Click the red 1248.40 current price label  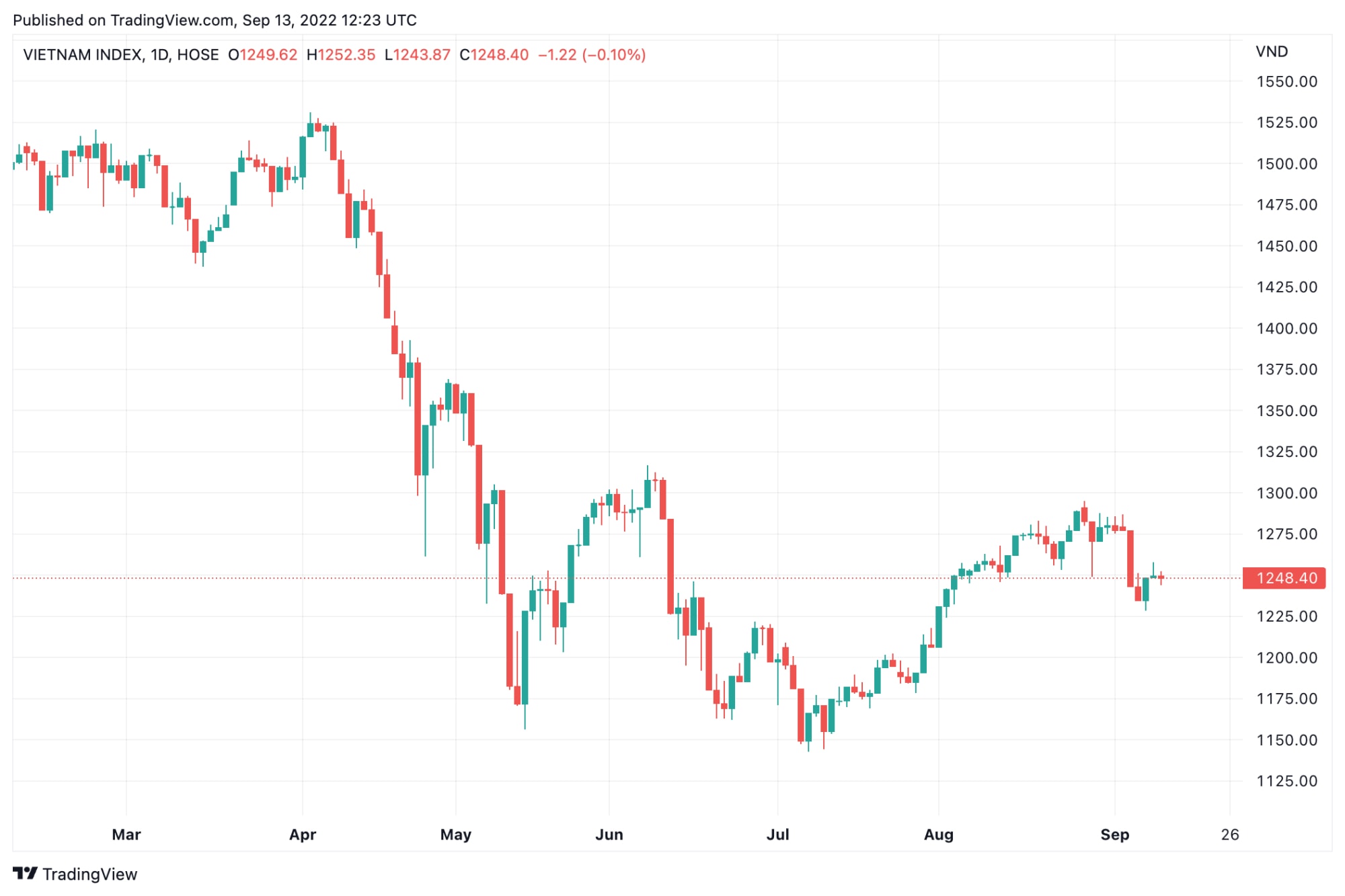pos(1284,578)
